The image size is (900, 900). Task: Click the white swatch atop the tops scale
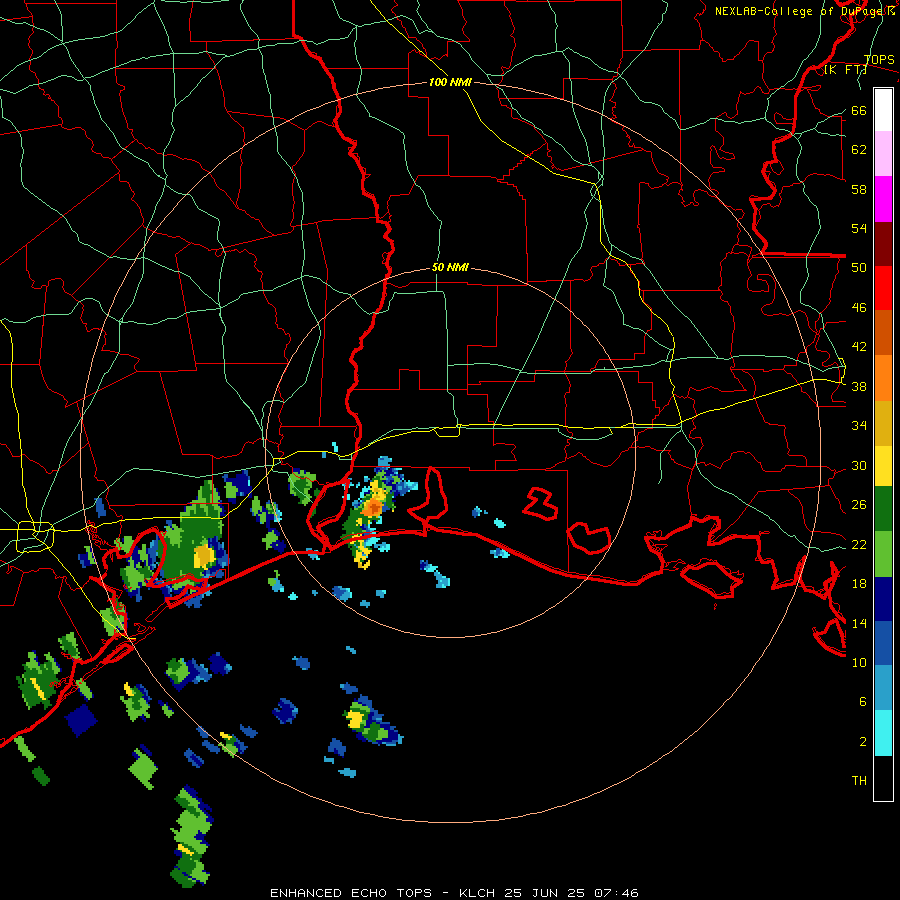883,110
